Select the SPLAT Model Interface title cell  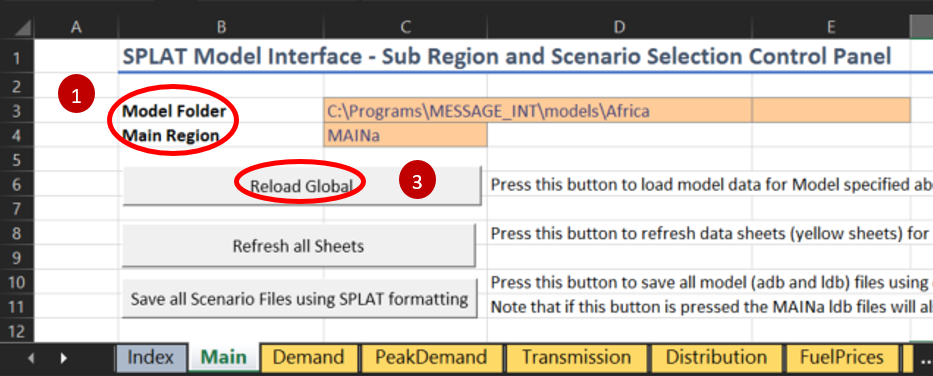506,57
